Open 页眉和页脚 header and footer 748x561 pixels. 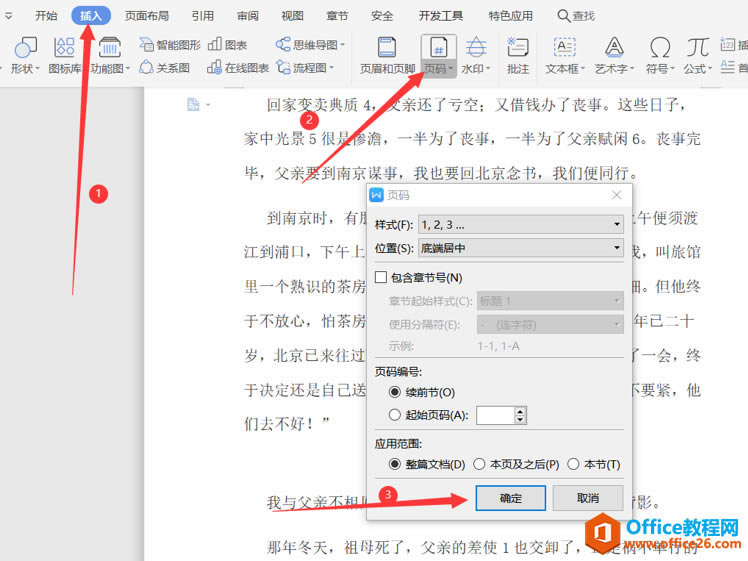[387, 55]
